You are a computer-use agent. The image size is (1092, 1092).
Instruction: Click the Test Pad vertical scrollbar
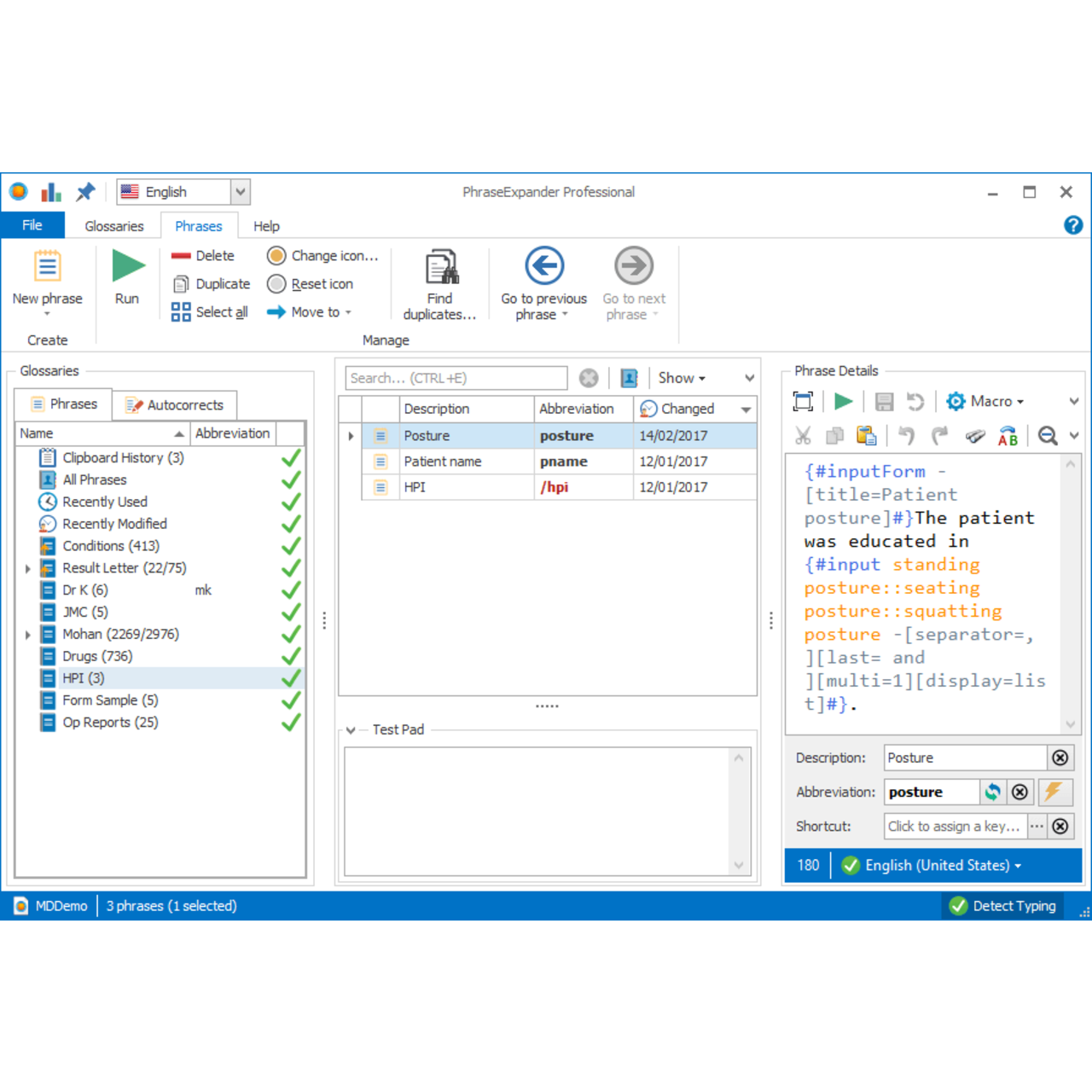(739, 810)
